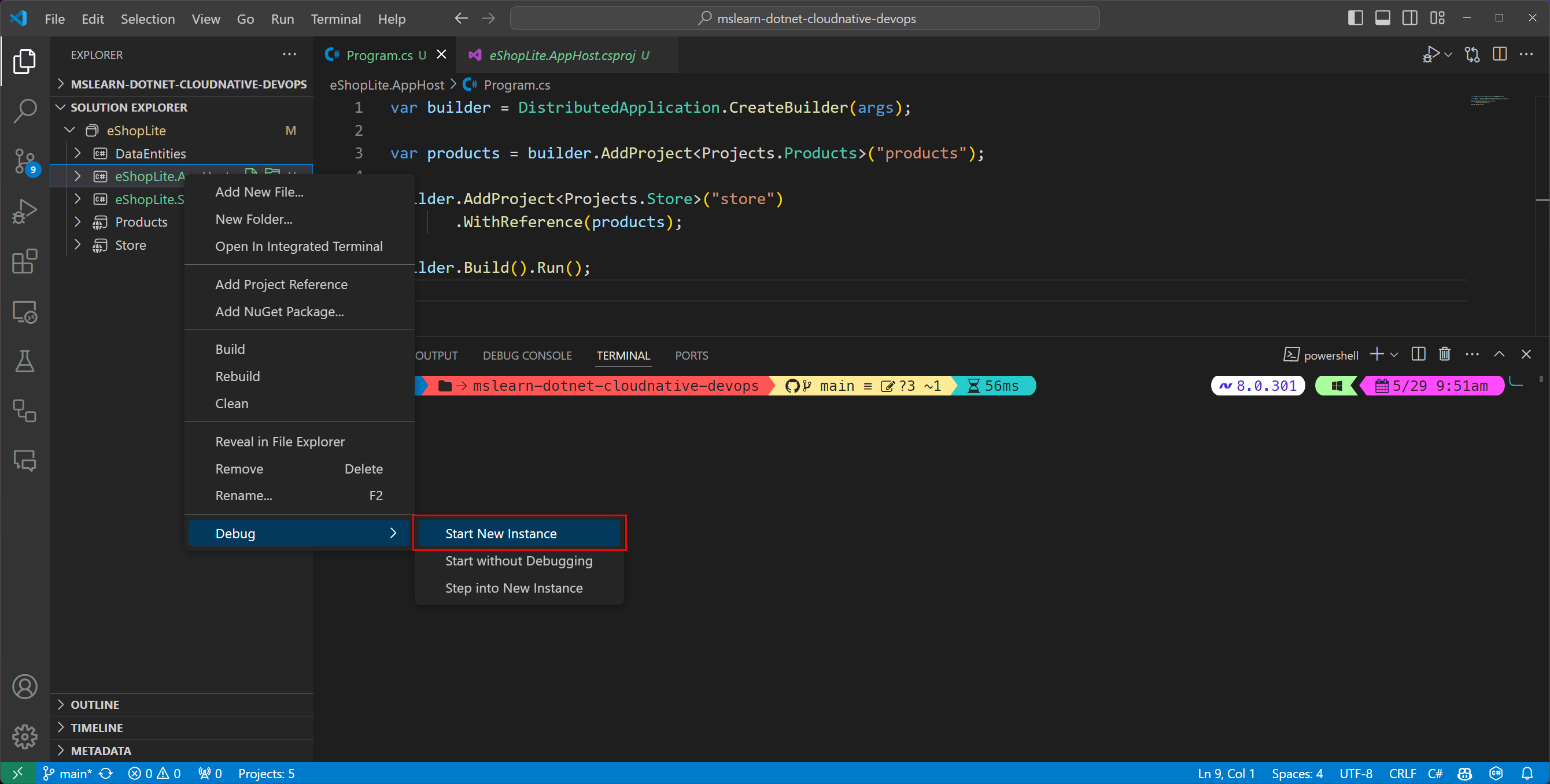The height and width of the screenshot is (784, 1550).
Task: Open the Extensions view icon
Action: click(x=25, y=261)
